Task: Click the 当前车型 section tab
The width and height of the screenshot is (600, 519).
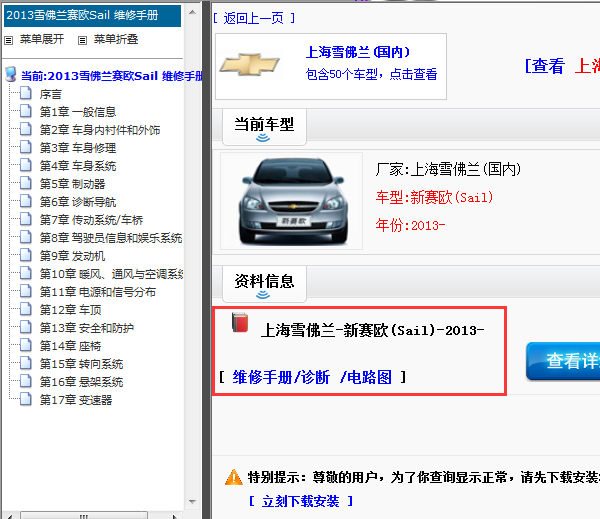Action: point(264,127)
